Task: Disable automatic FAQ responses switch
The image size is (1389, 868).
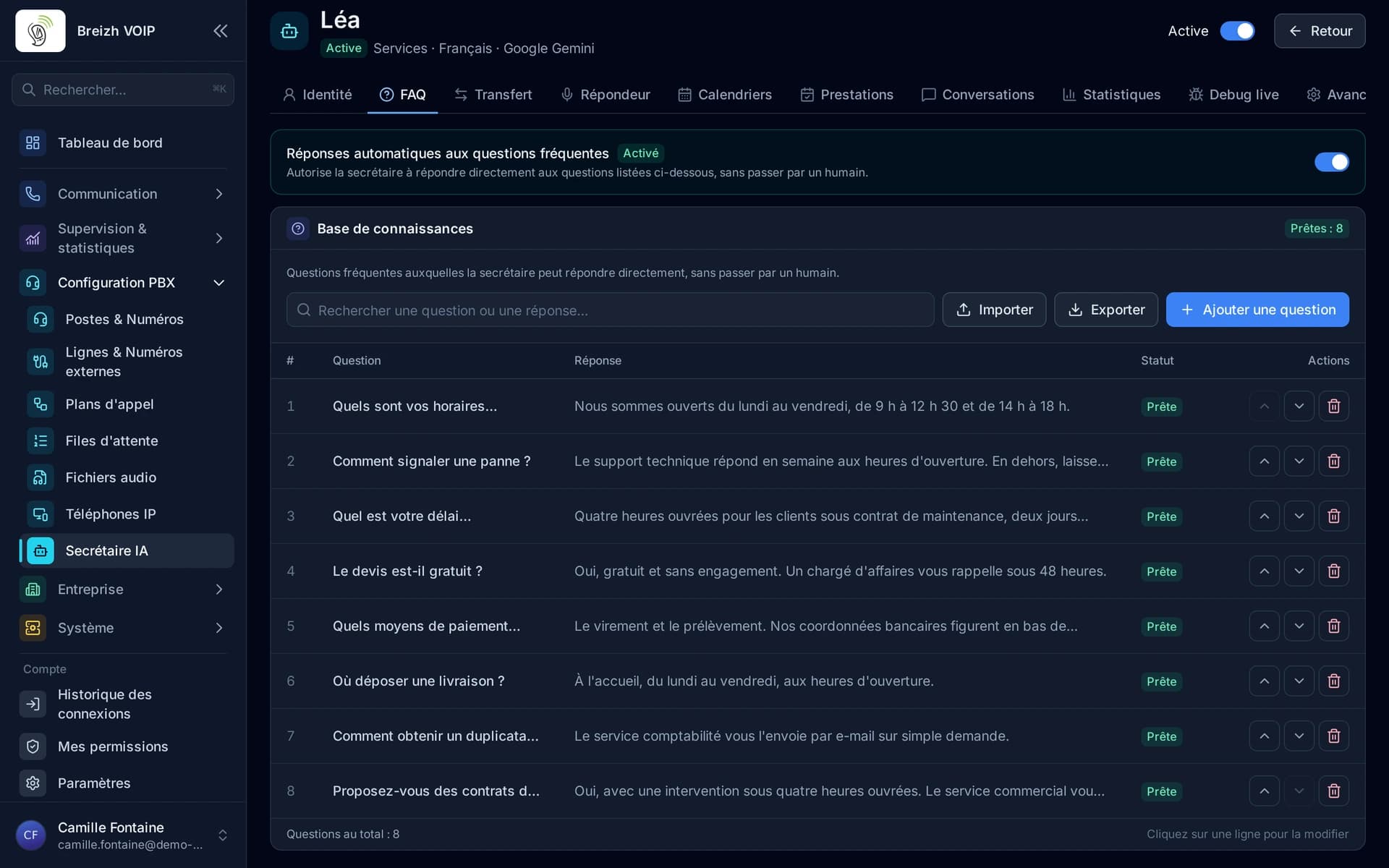Action: (1331, 162)
